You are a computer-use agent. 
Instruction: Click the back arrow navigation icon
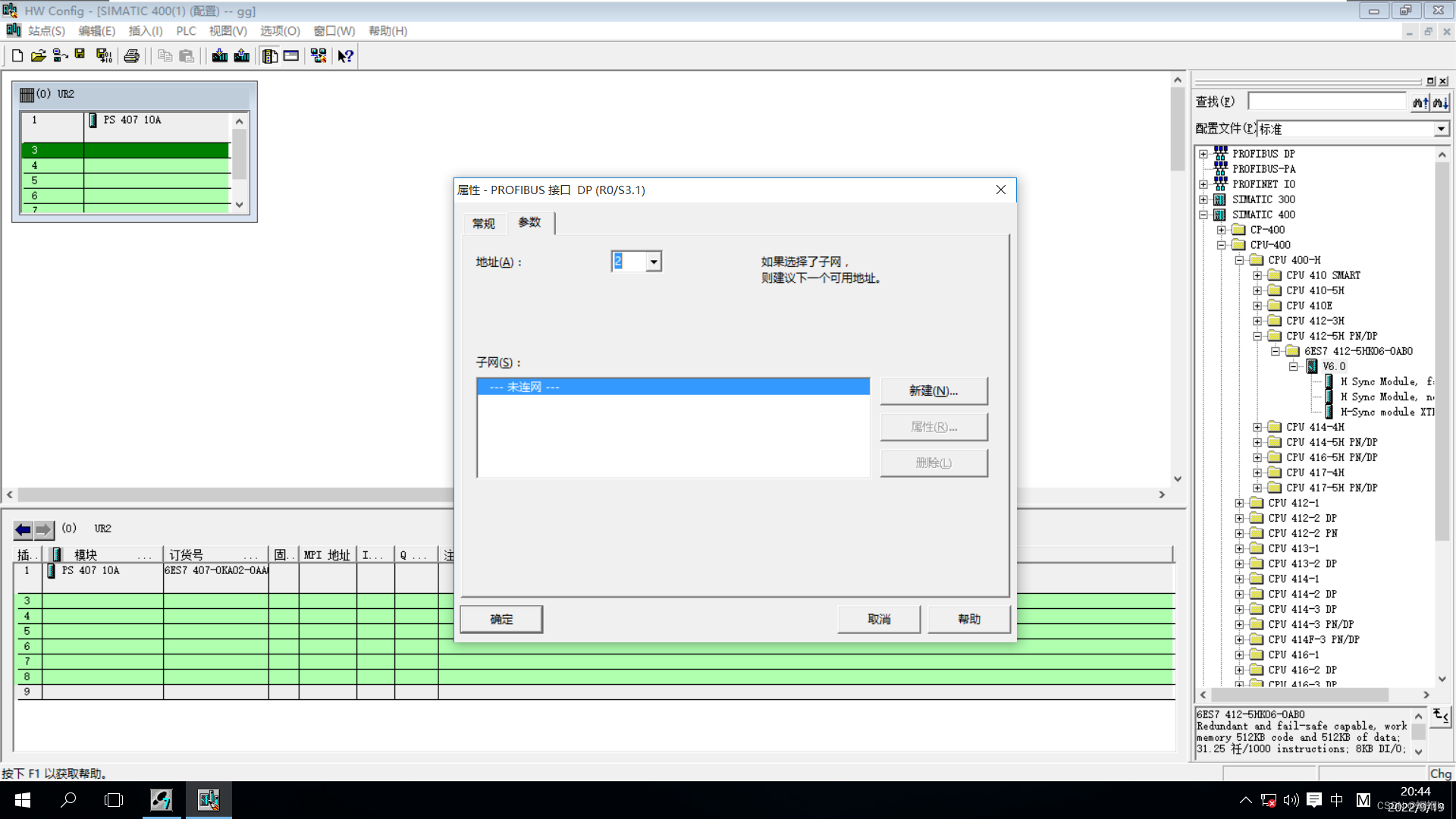24,529
